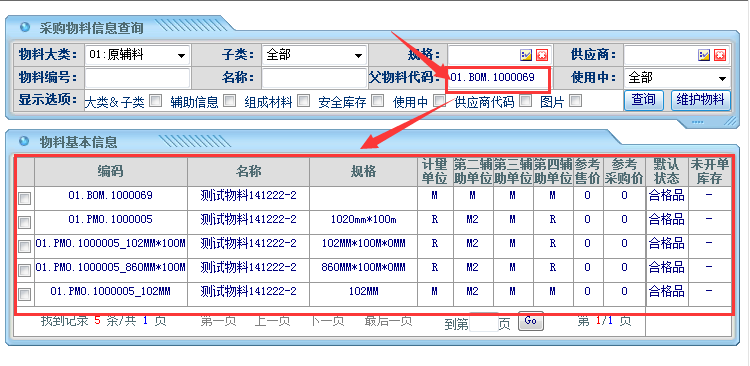Viewport: 750px width, 366px height.
Task: Clear the 规格 field with red icon
Action: (x=541, y=55)
